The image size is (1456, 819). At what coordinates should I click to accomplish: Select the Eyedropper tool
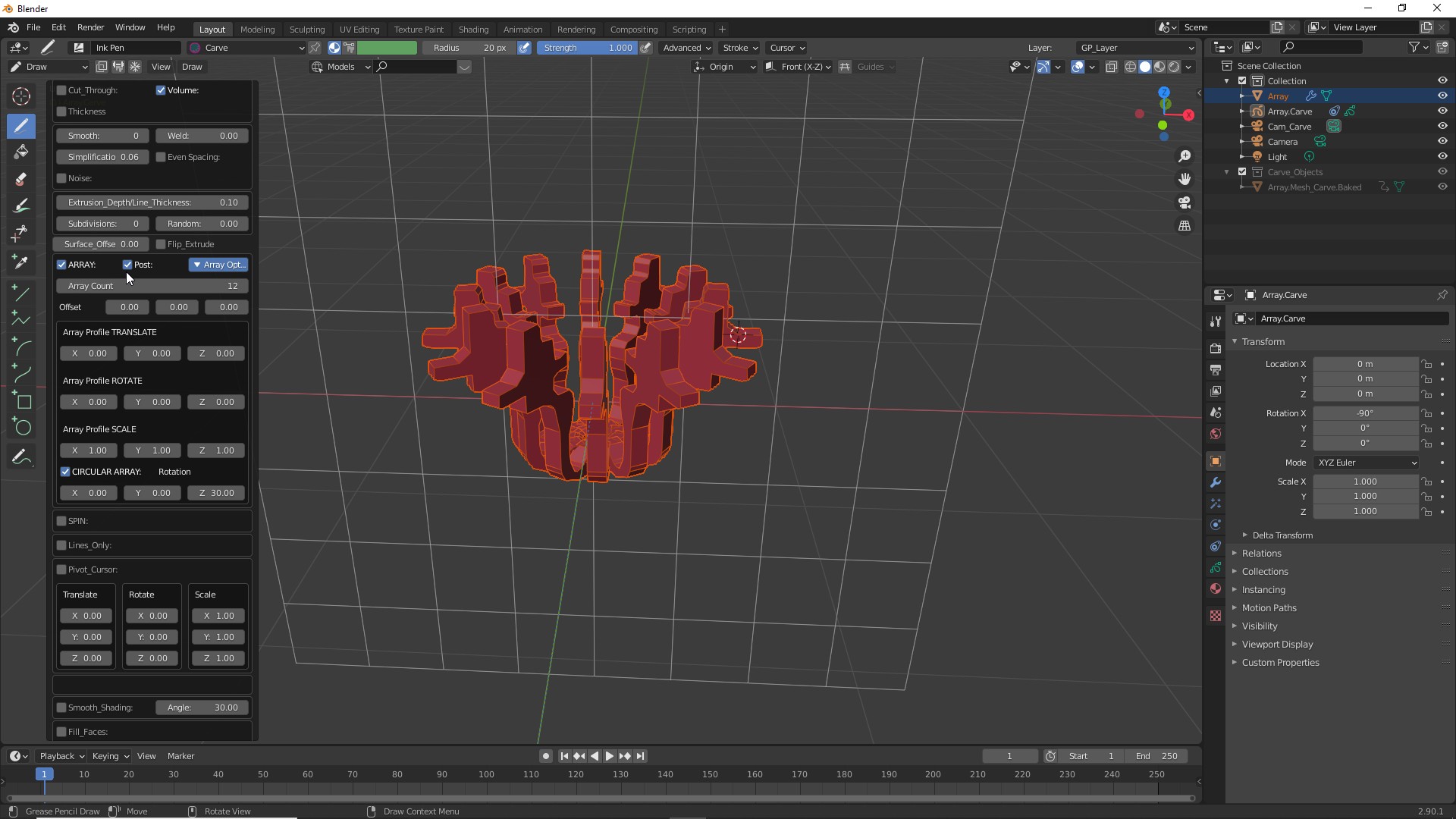coord(21,262)
